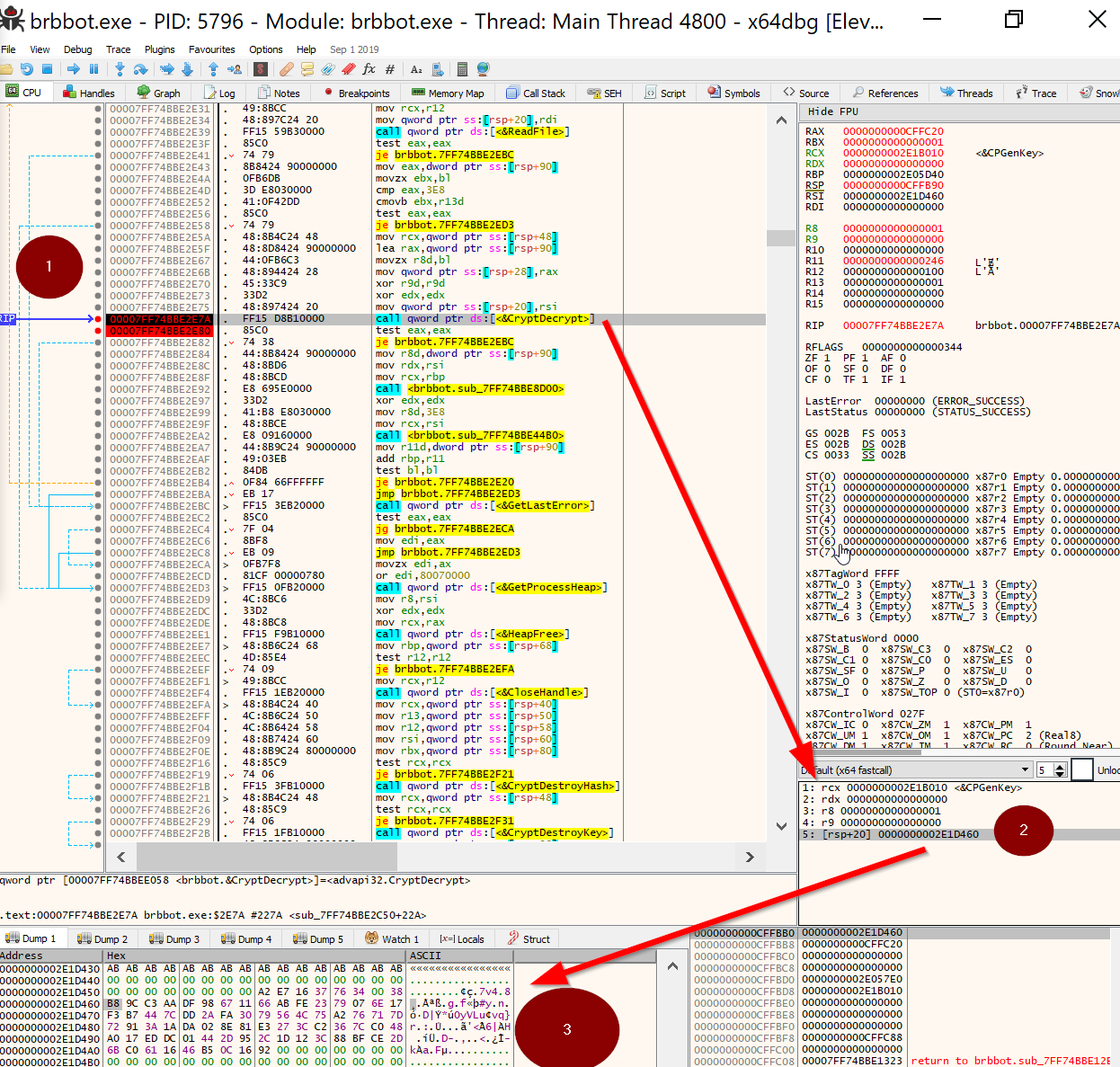
Task: Open a new executable via the folder icon
Action: (x=8, y=68)
